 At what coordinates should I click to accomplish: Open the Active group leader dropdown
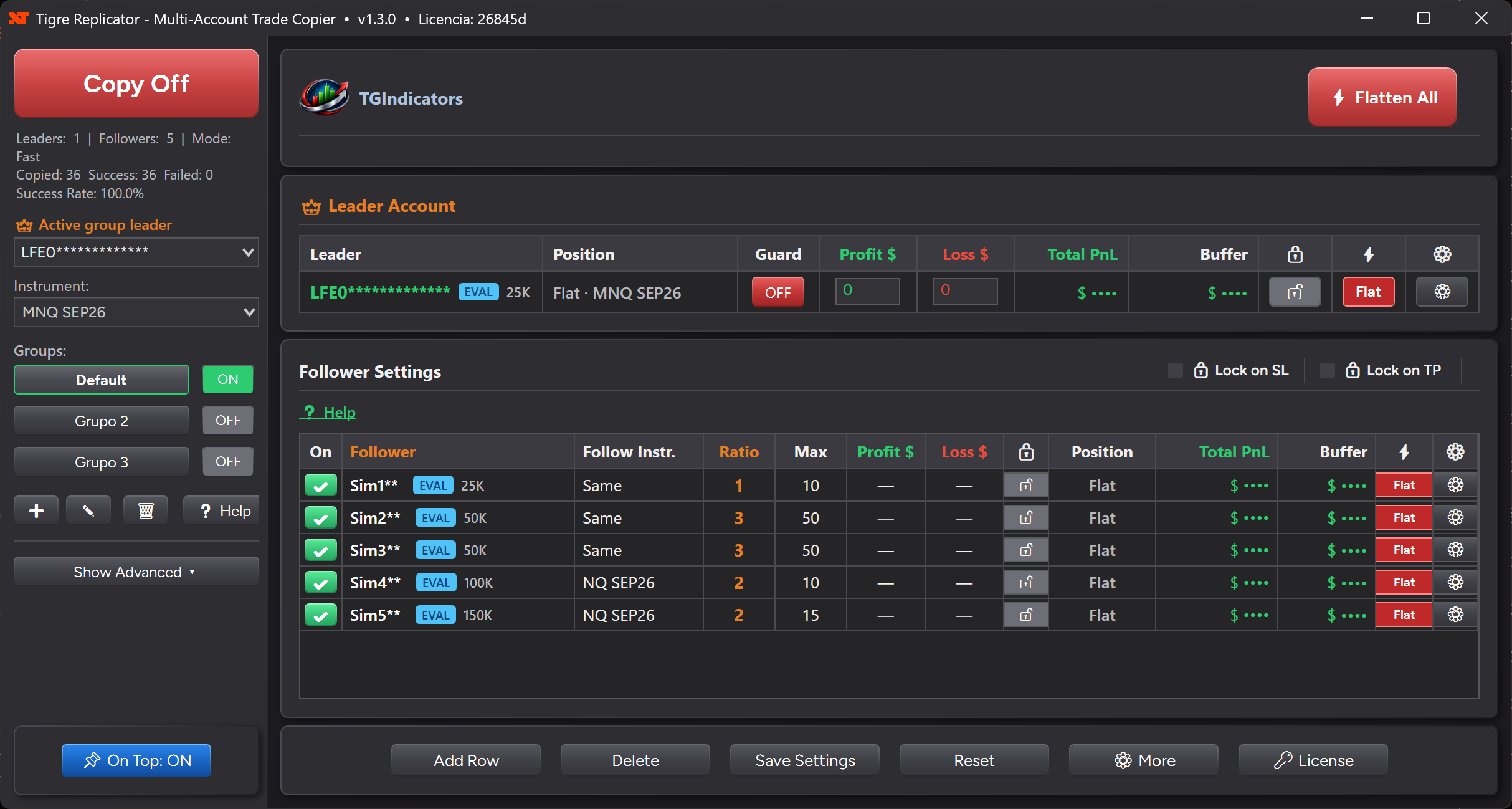click(x=136, y=252)
